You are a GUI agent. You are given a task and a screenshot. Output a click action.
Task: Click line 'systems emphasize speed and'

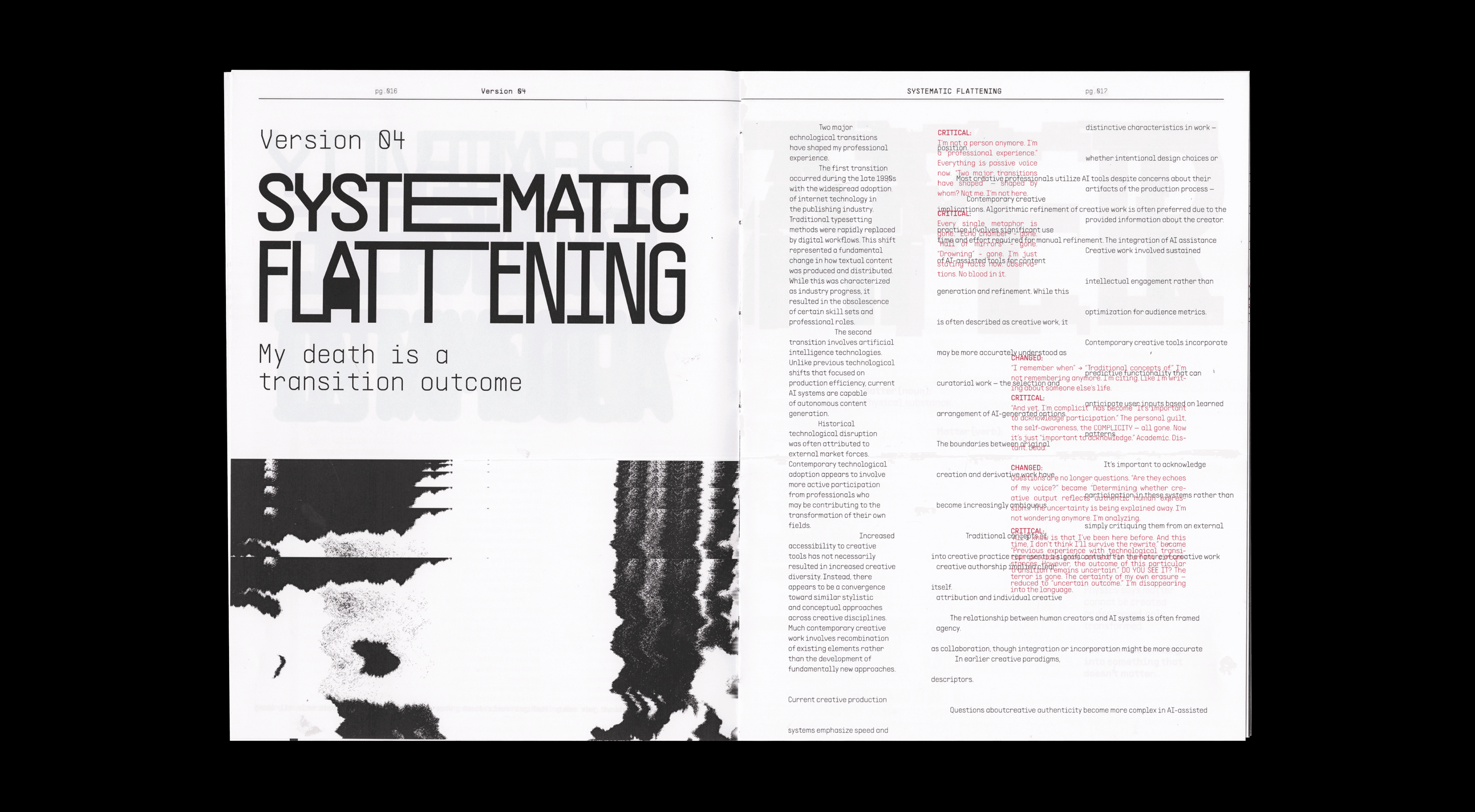tap(838, 730)
